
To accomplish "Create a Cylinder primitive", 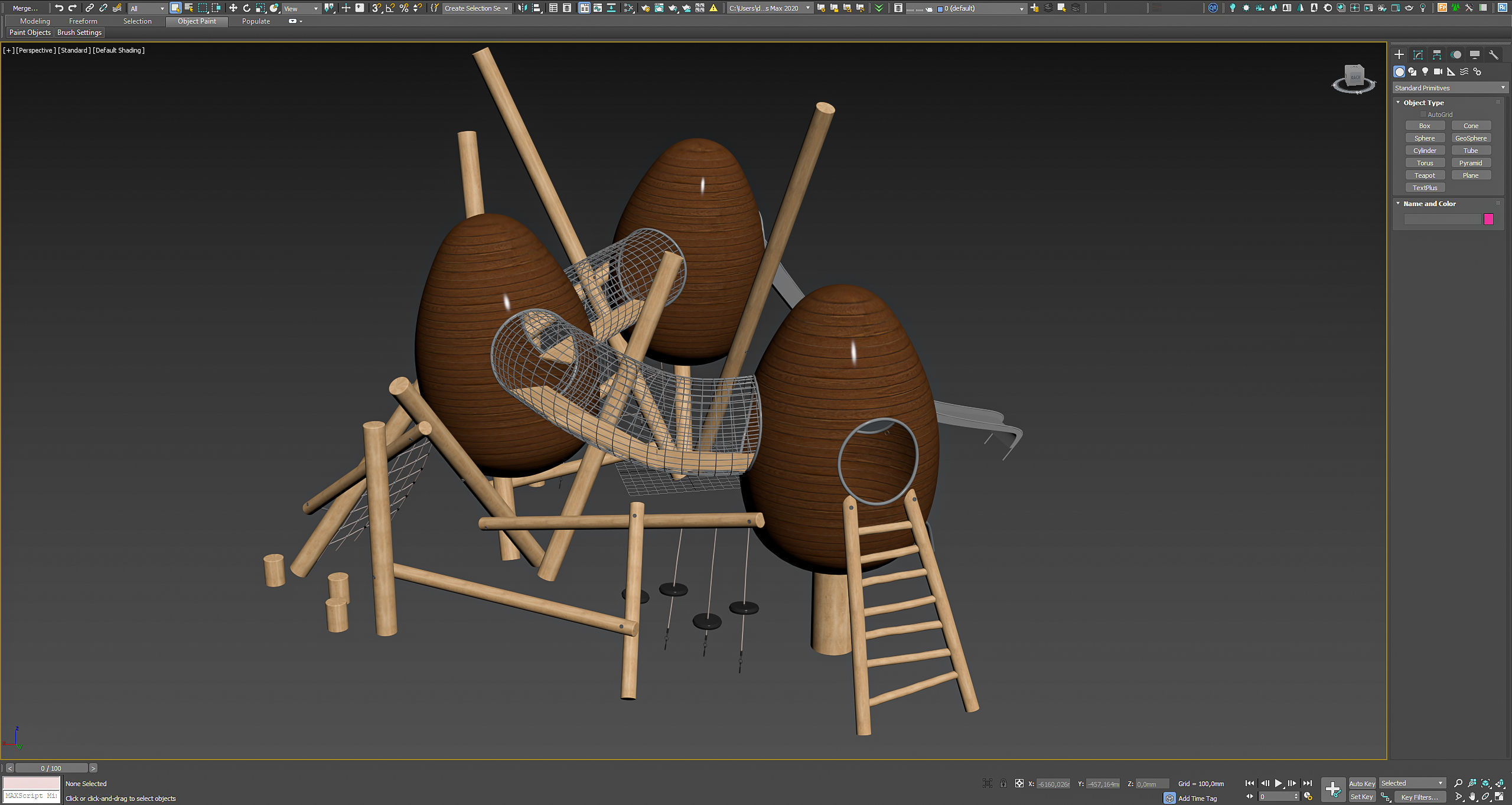I will [1425, 151].
